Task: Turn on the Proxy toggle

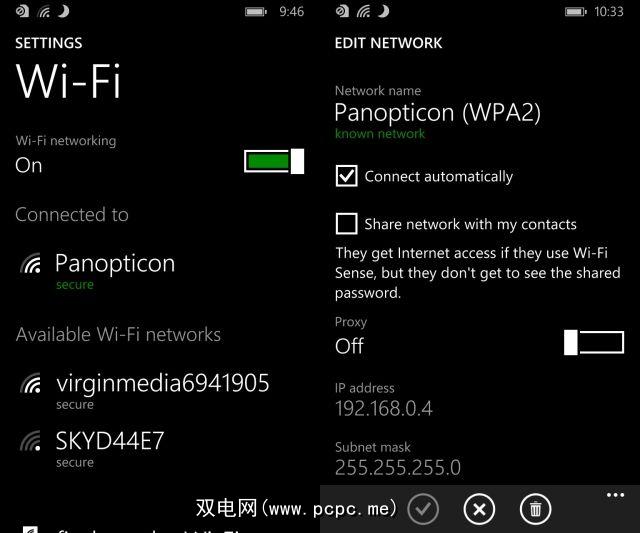Action: (x=594, y=342)
